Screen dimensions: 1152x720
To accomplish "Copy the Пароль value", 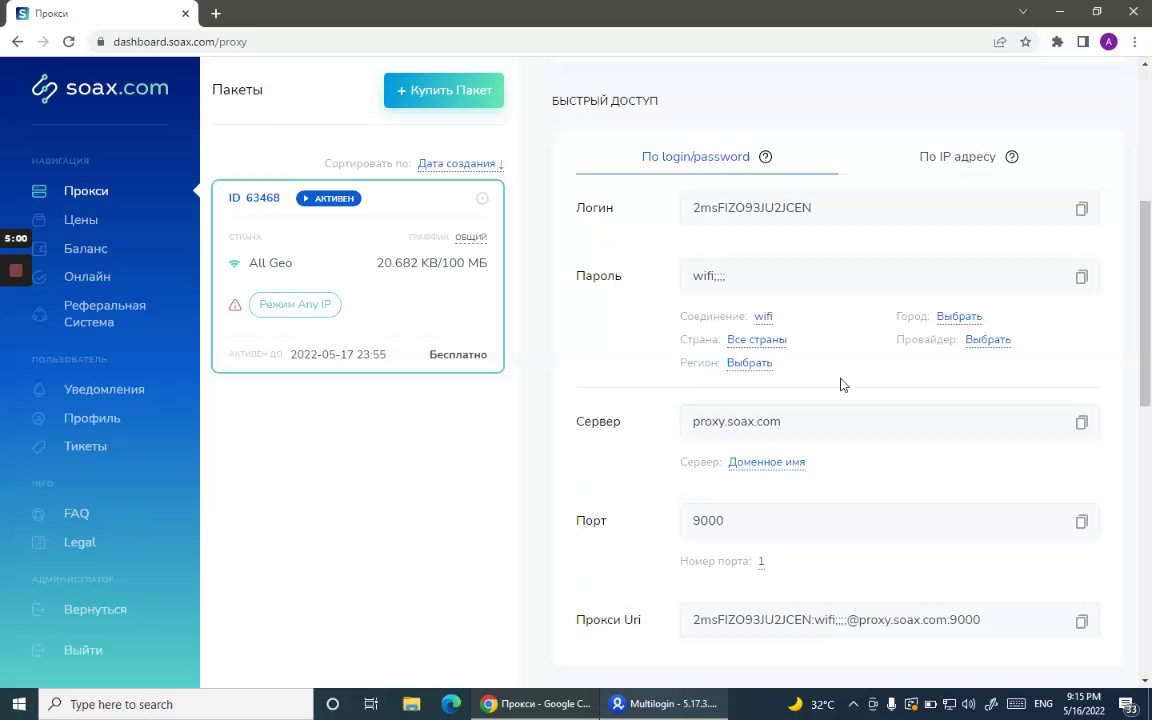I will click(x=1081, y=277).
